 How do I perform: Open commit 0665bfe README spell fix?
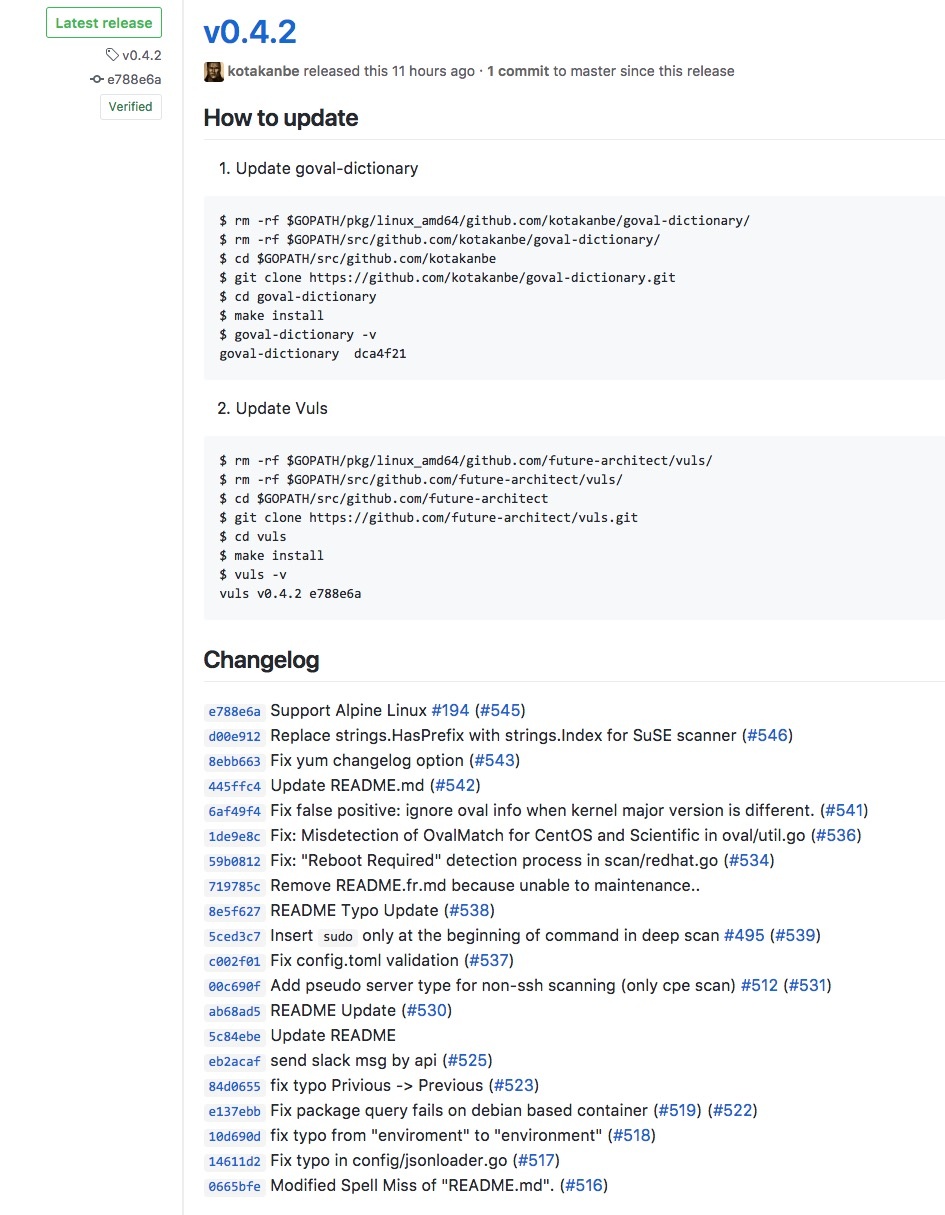pos(234,1186)
